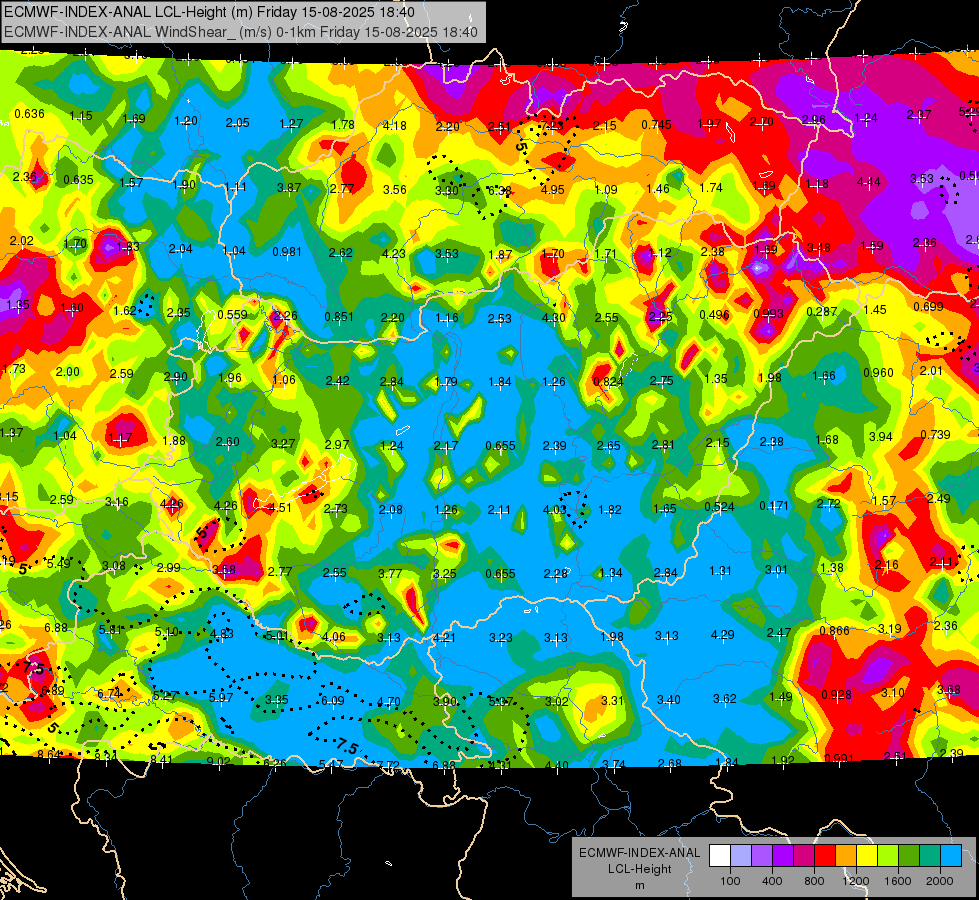Click the LCL-Height title line at top
Viewport: 979px width, 900px height.
pos(209,12)
